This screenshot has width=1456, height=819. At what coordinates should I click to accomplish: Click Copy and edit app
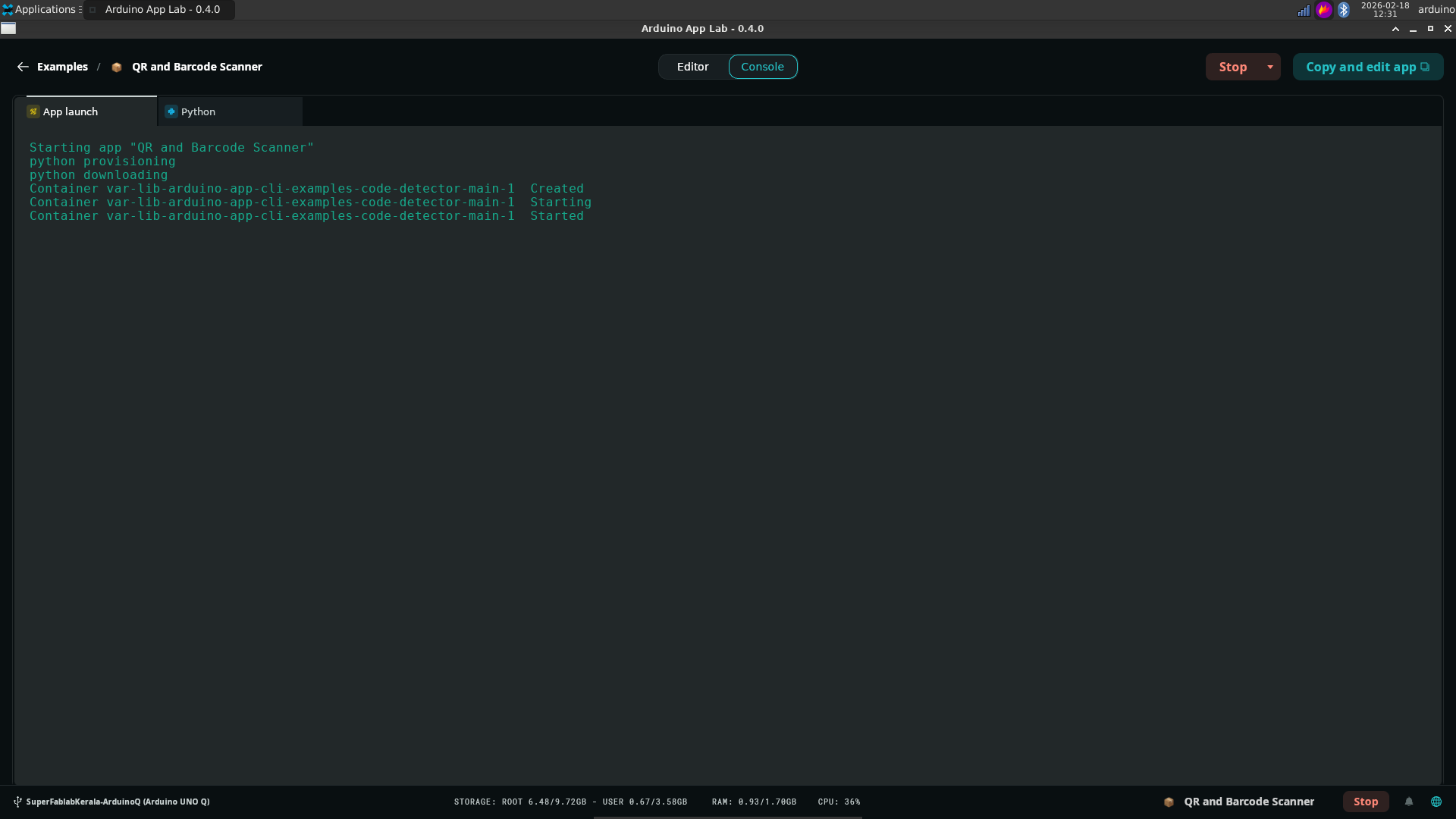pos(1361,67)
